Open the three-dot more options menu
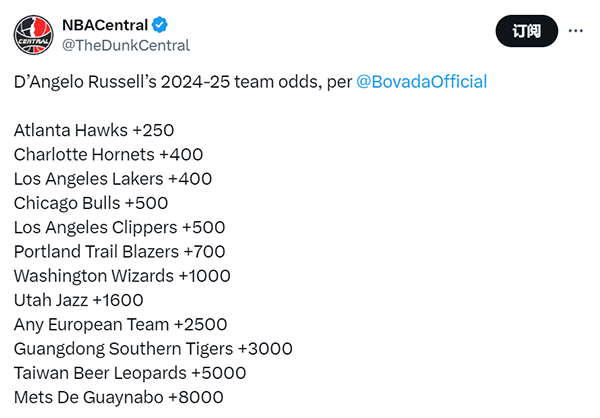The width and height of the screenshot is (600, 418). (x=576, y=31)
